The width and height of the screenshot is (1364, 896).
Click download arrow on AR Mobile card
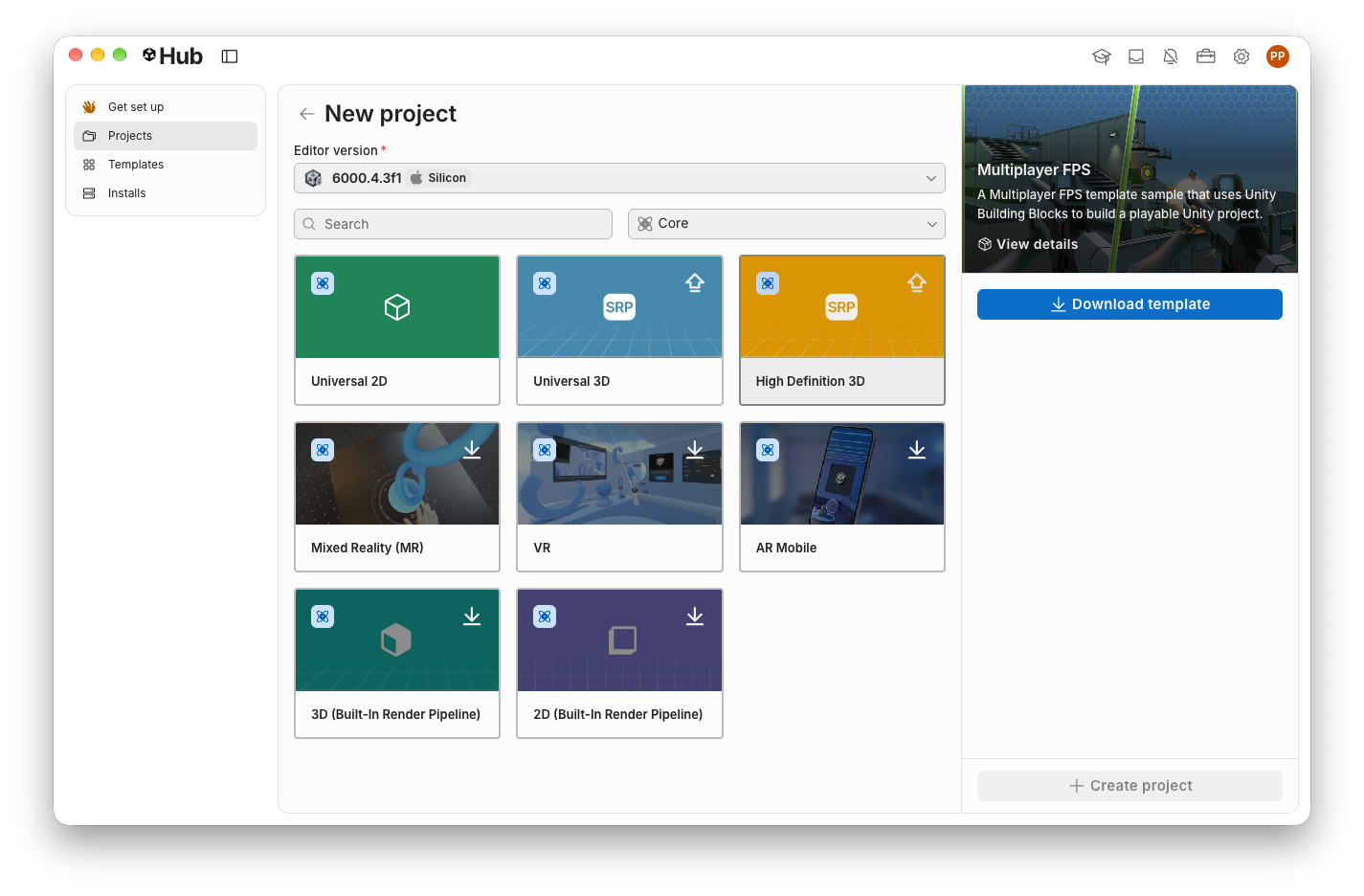click(x=917, y=450)
